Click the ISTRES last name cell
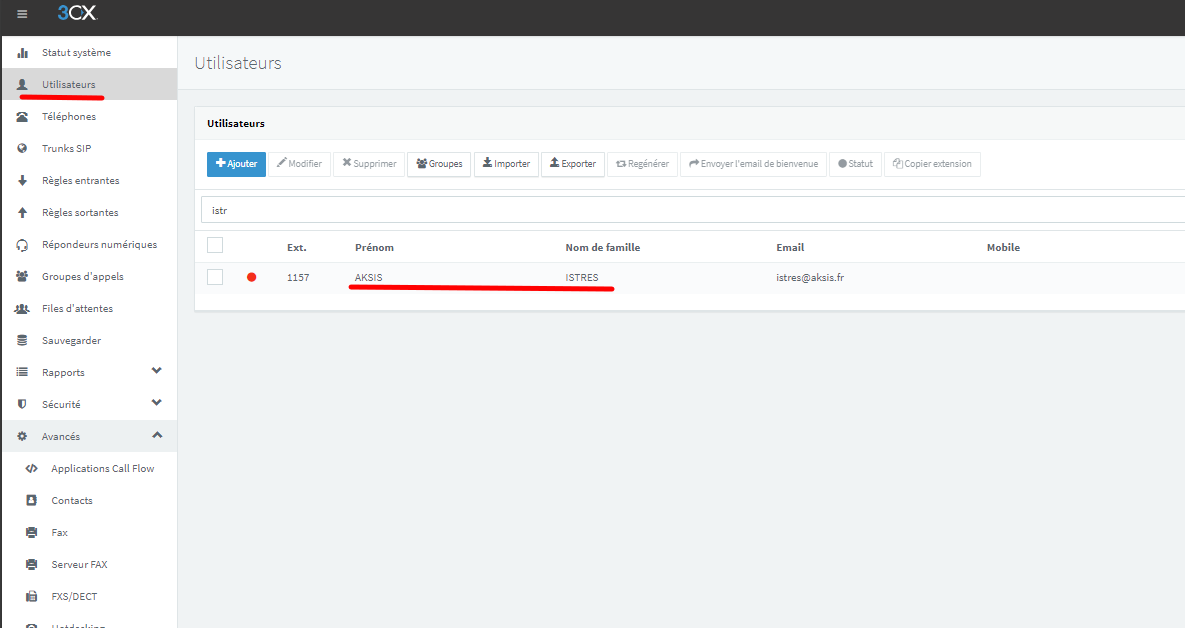This screenshot has width=1185, height=628. pos(581,277)
